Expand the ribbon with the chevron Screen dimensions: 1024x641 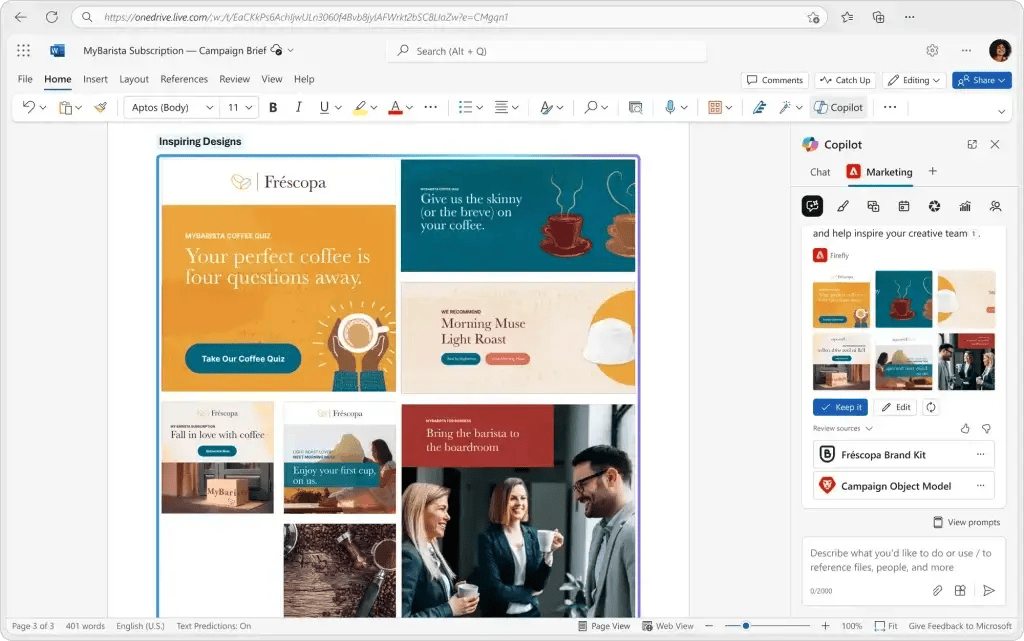click(1001, 112)
